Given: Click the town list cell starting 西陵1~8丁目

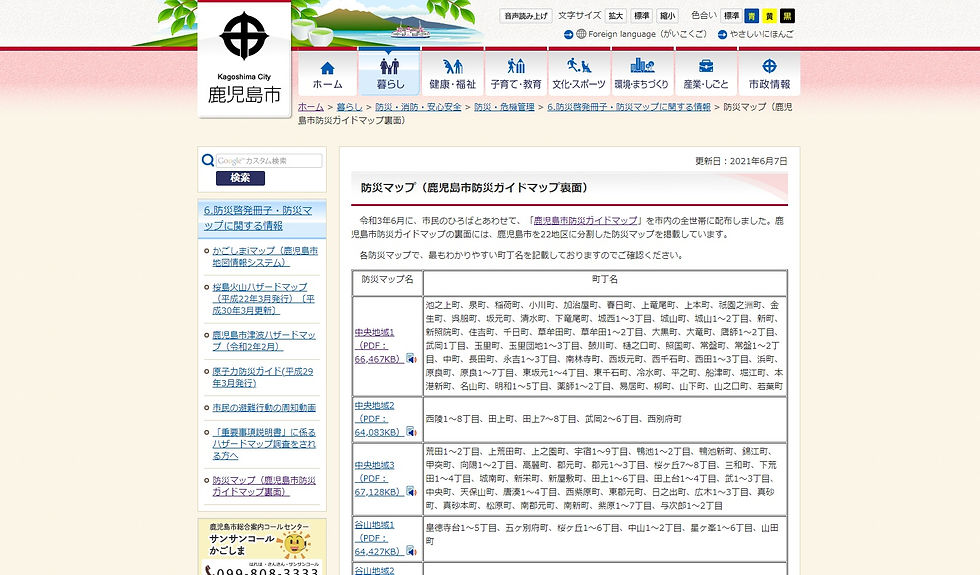Looking at the screenshot, I should tap(605, 419).
